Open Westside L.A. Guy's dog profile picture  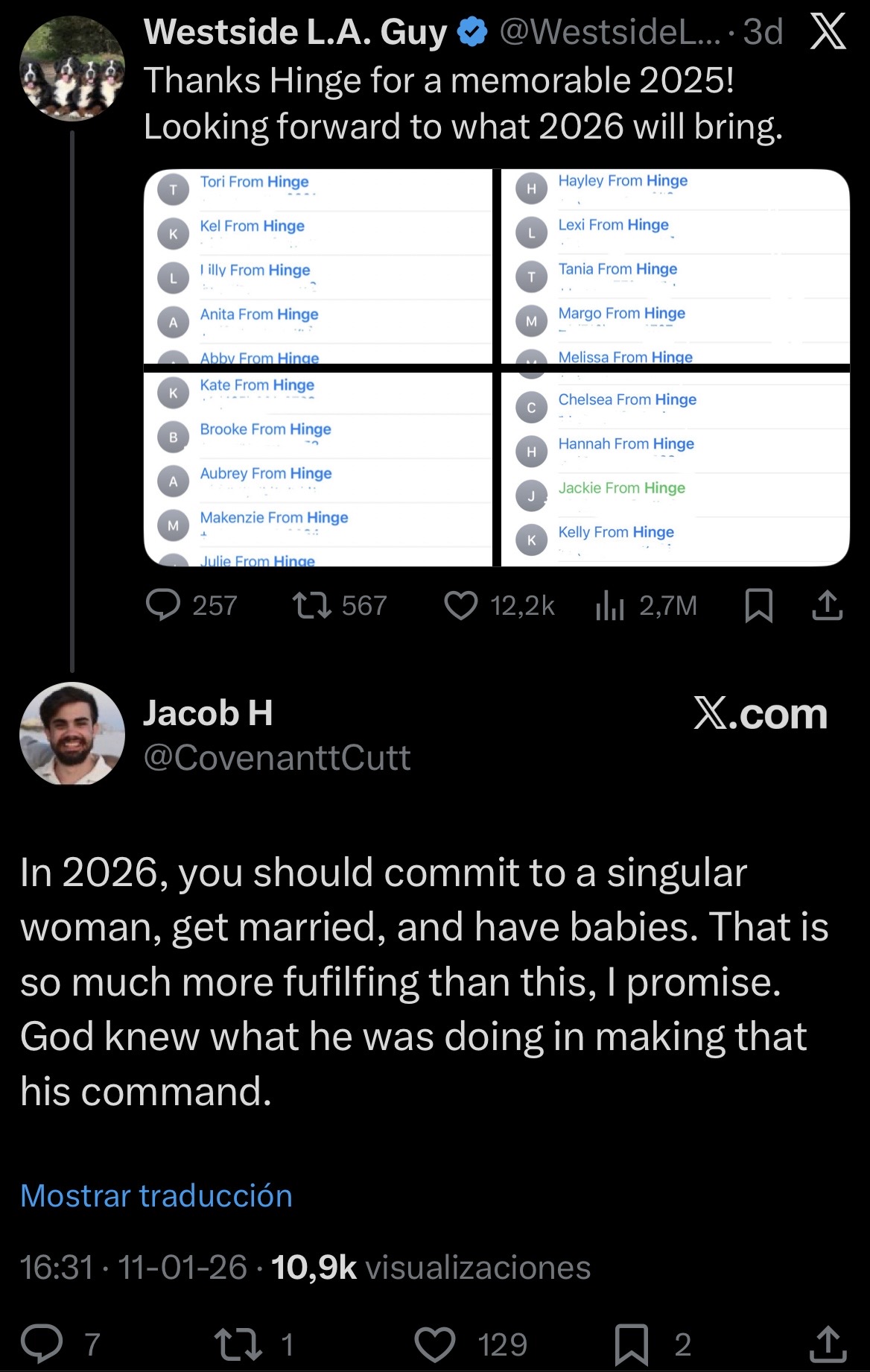pos(72,69)
